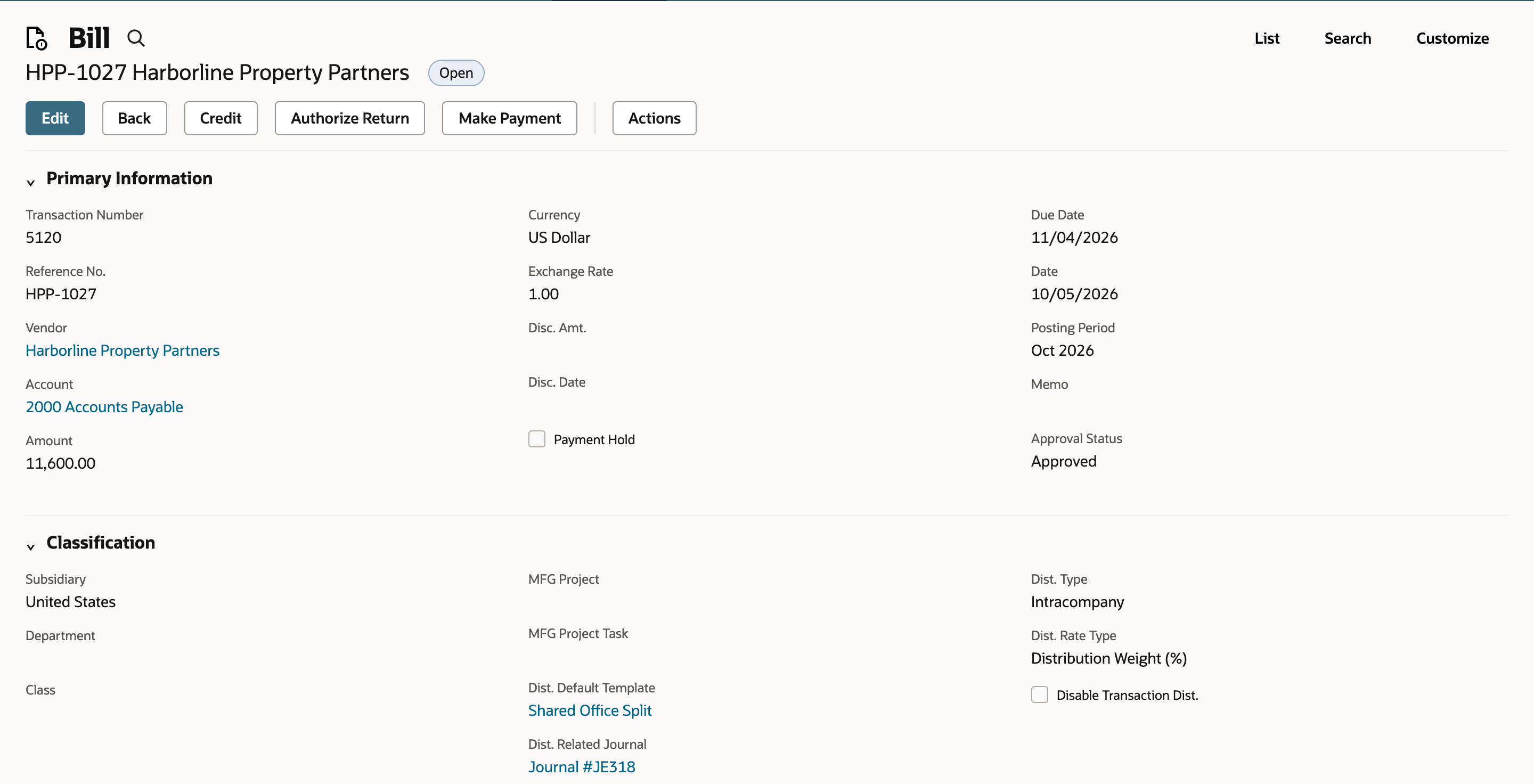Click the Authorize Return button

(x=350, y=118)
